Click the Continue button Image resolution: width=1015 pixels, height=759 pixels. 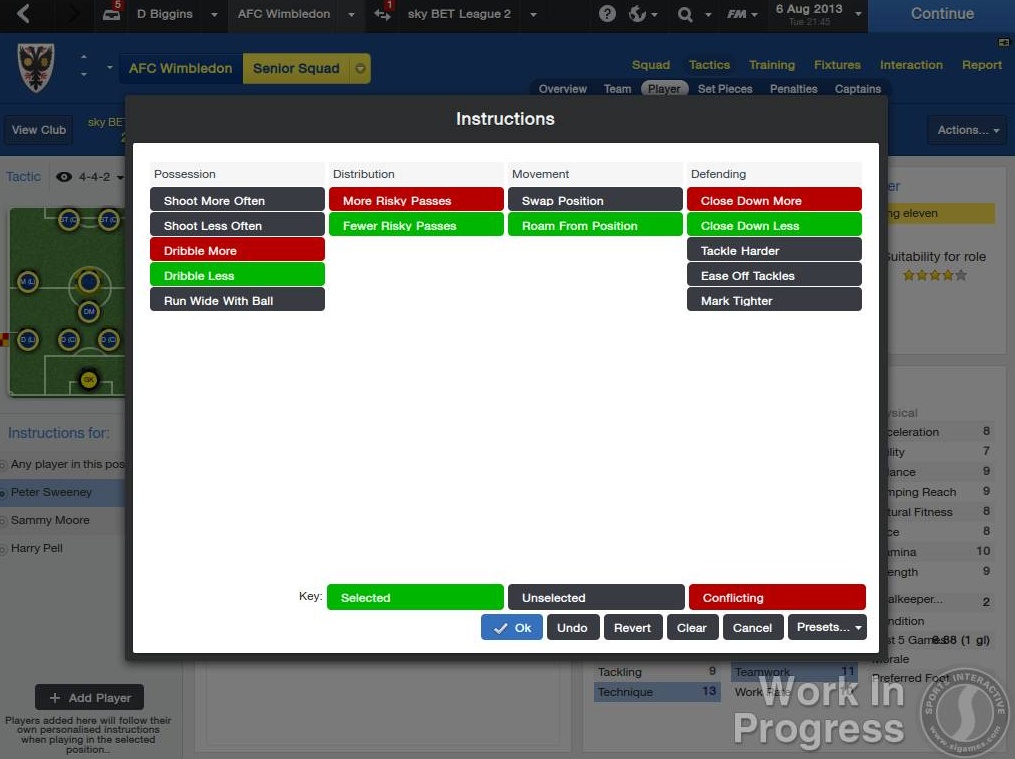(941, 14)
